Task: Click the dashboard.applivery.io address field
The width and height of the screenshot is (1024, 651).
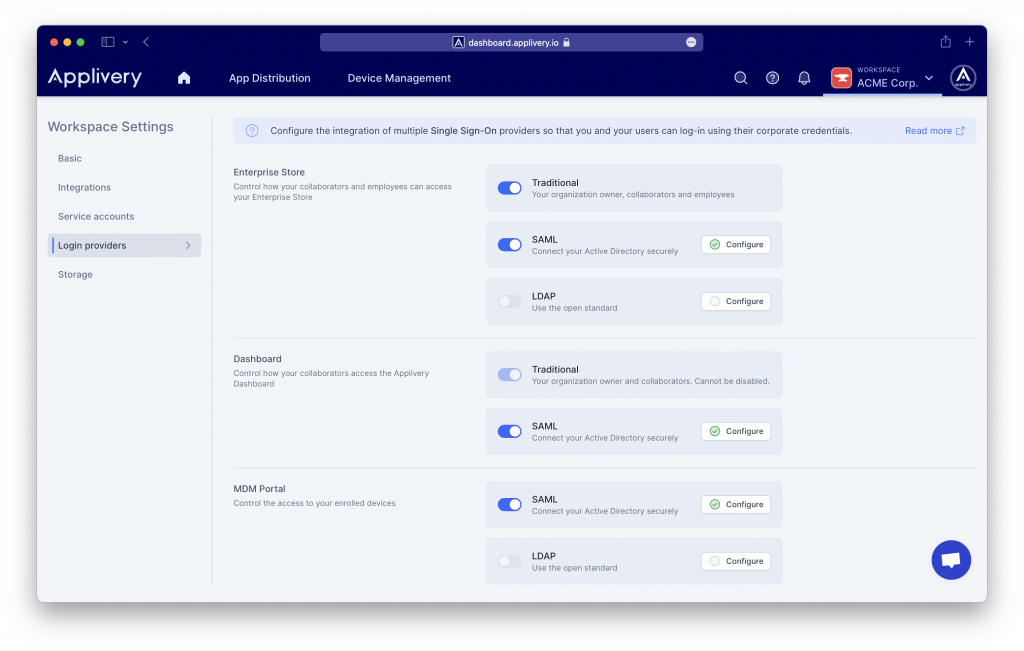Action: coord(511,42)
